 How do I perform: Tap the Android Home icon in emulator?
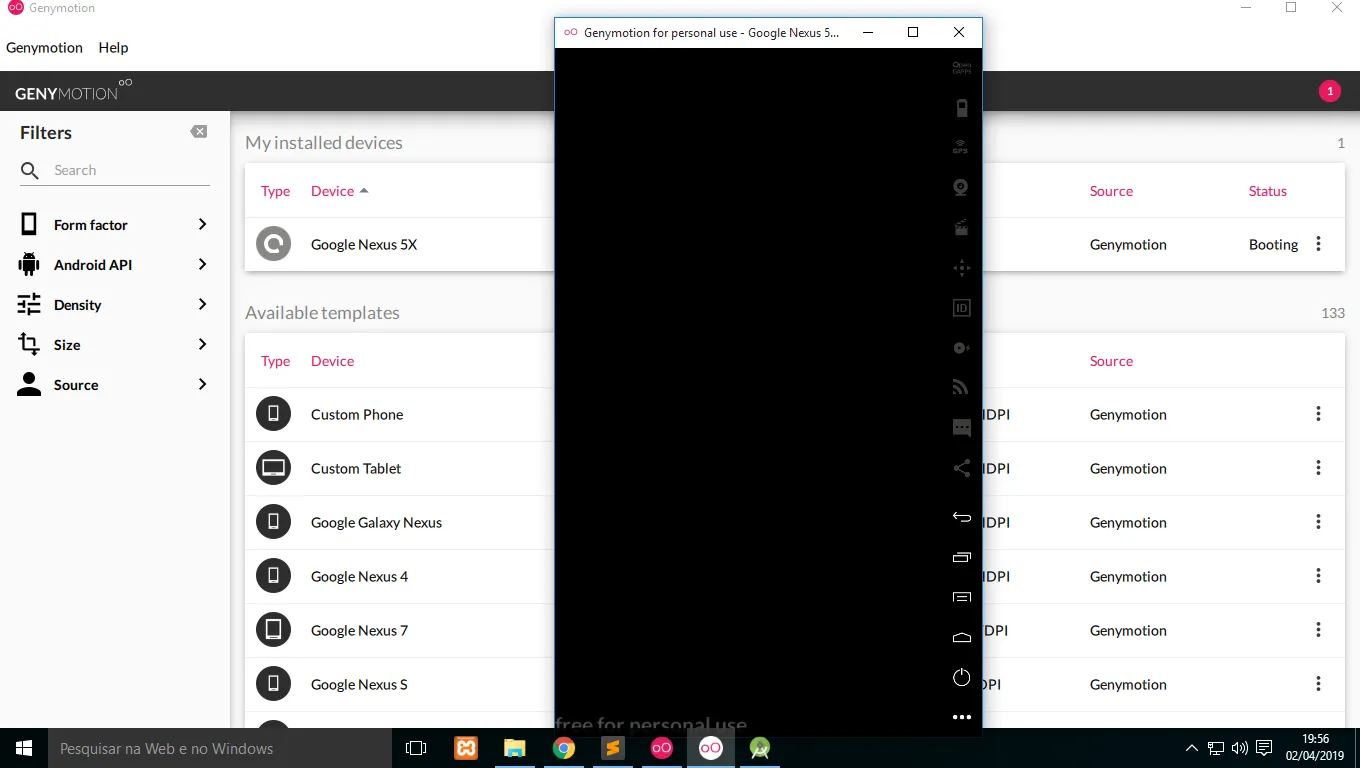point(962,637)
